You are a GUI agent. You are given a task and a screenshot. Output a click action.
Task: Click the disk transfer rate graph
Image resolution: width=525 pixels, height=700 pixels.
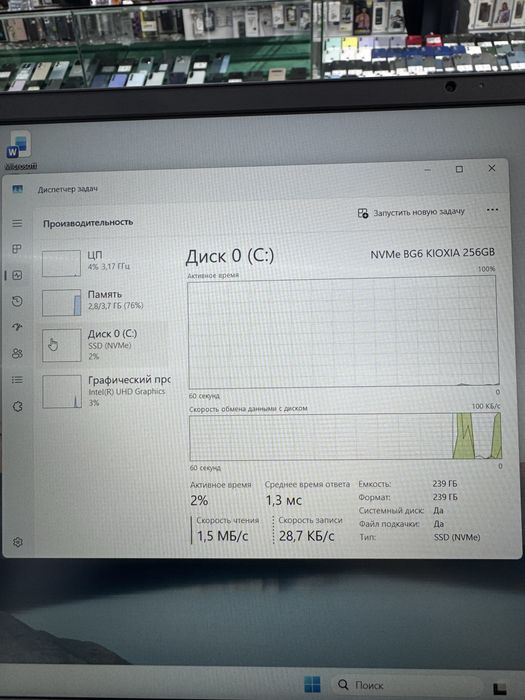[346, 437]
